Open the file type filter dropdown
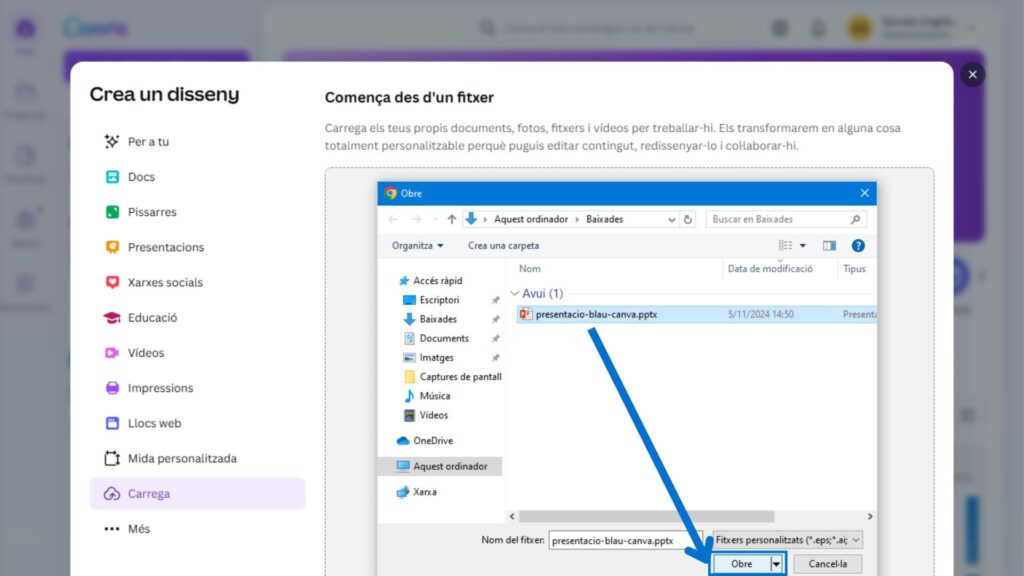This screenshot has height=576, width=1024. coord(786,540)
